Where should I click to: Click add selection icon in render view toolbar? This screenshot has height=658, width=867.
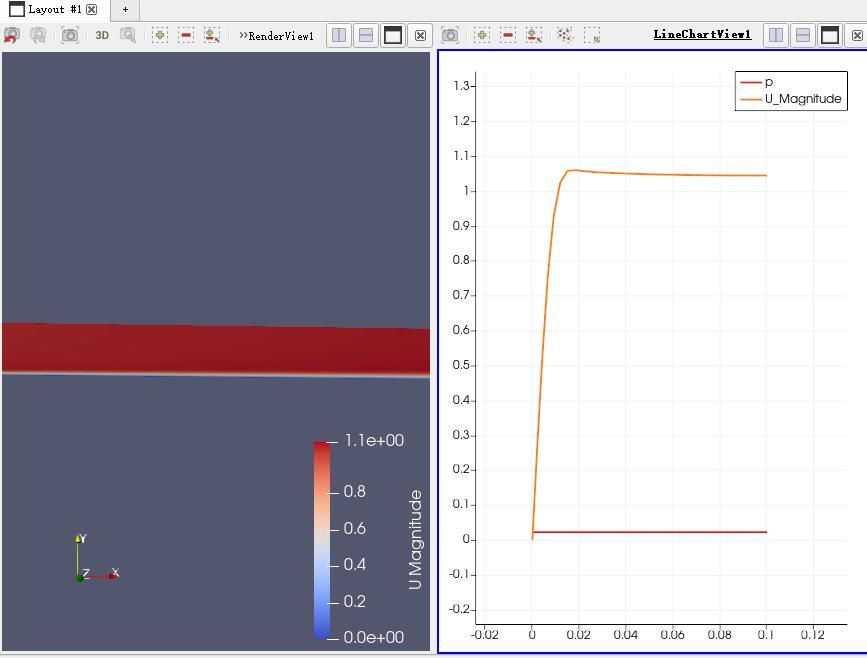click(x=160, y=35)
